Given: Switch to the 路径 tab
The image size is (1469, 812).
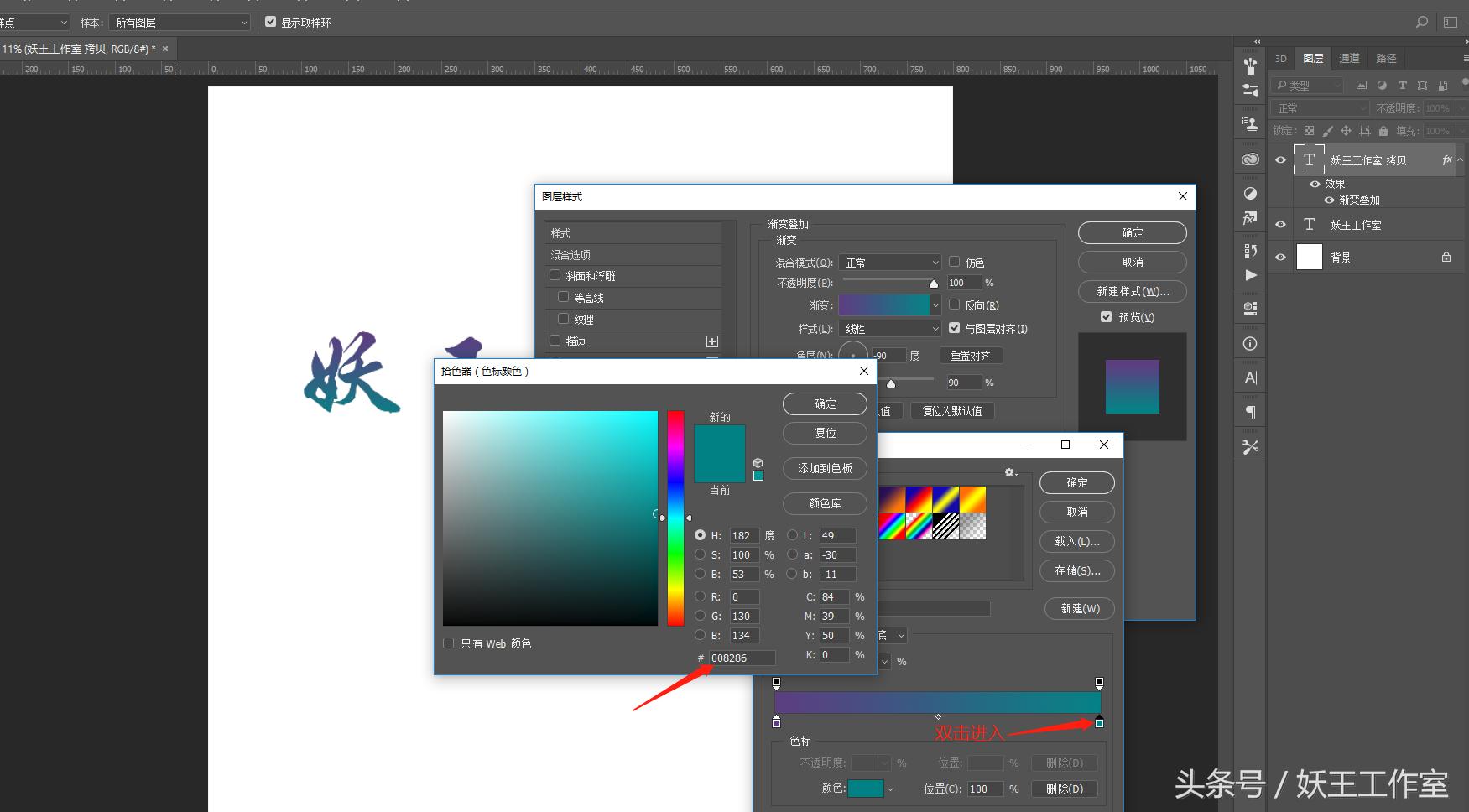Looking at the screenshot, I should tap(1386, 58).
